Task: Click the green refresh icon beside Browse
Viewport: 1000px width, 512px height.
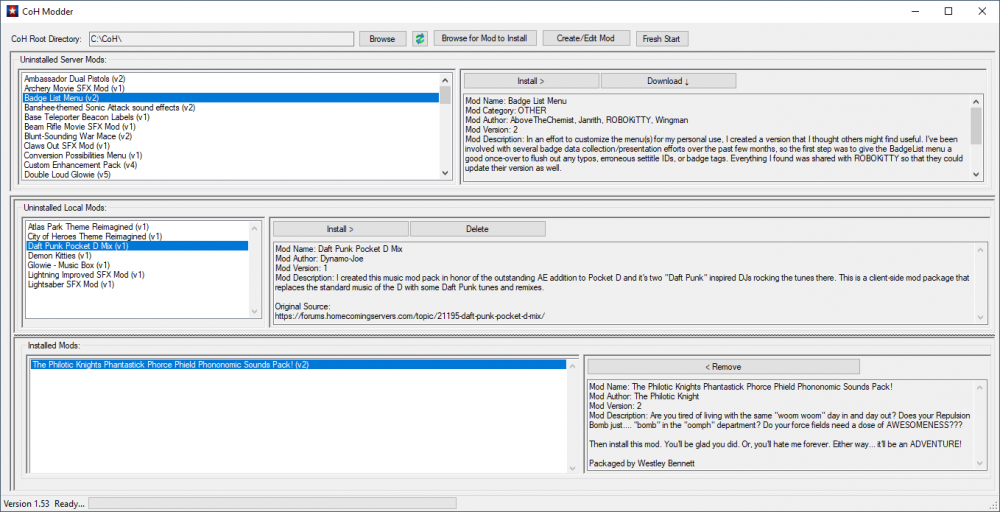Action: (420, 39)
